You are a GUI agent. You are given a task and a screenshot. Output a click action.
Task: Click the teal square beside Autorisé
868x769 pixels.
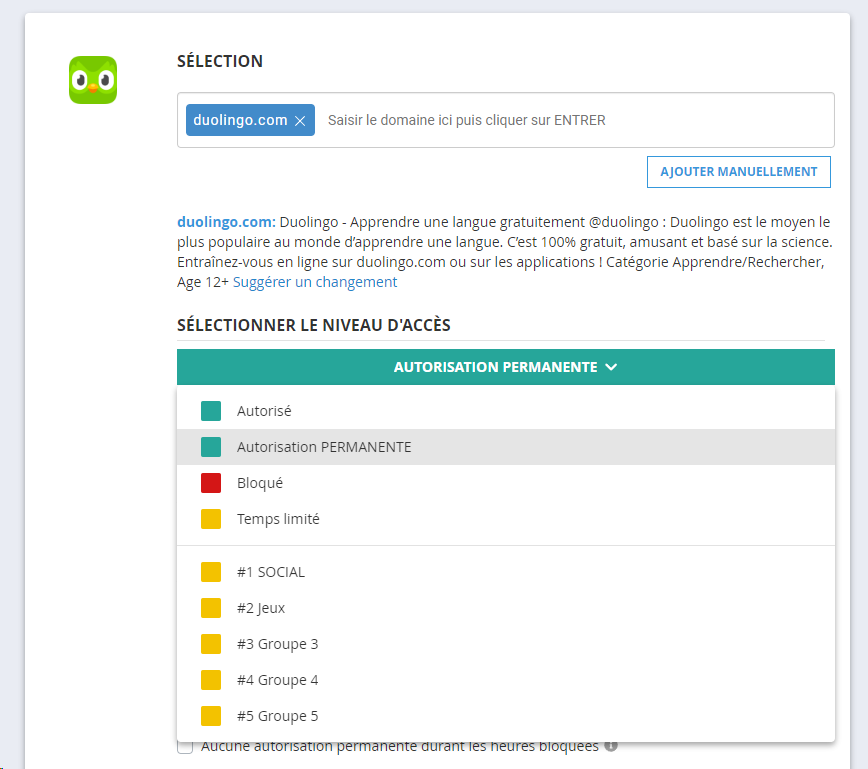[x=209, y=410]
